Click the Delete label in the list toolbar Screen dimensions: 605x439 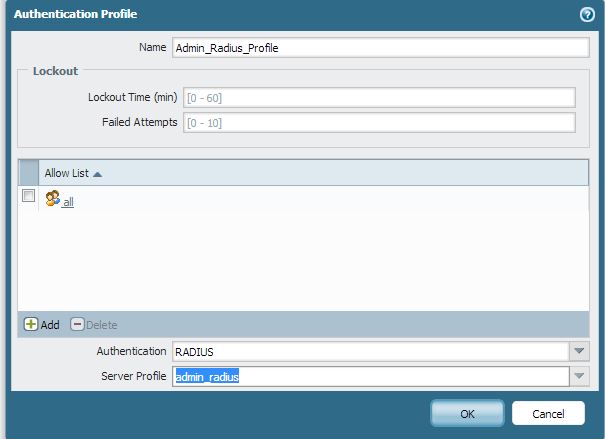click(x=101, y=325)
